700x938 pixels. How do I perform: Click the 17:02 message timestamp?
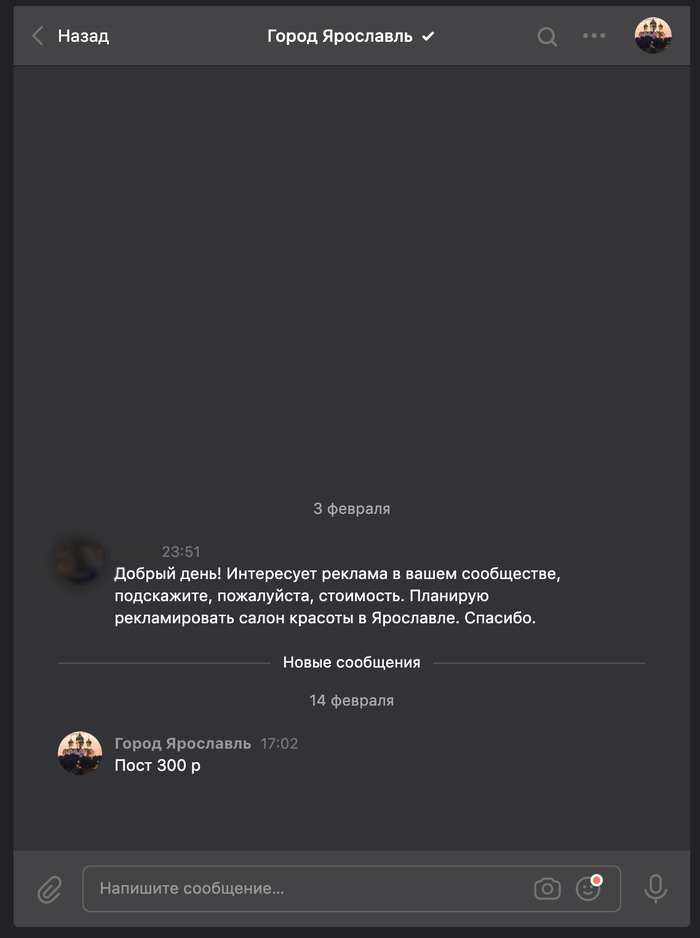coord(279,744)
